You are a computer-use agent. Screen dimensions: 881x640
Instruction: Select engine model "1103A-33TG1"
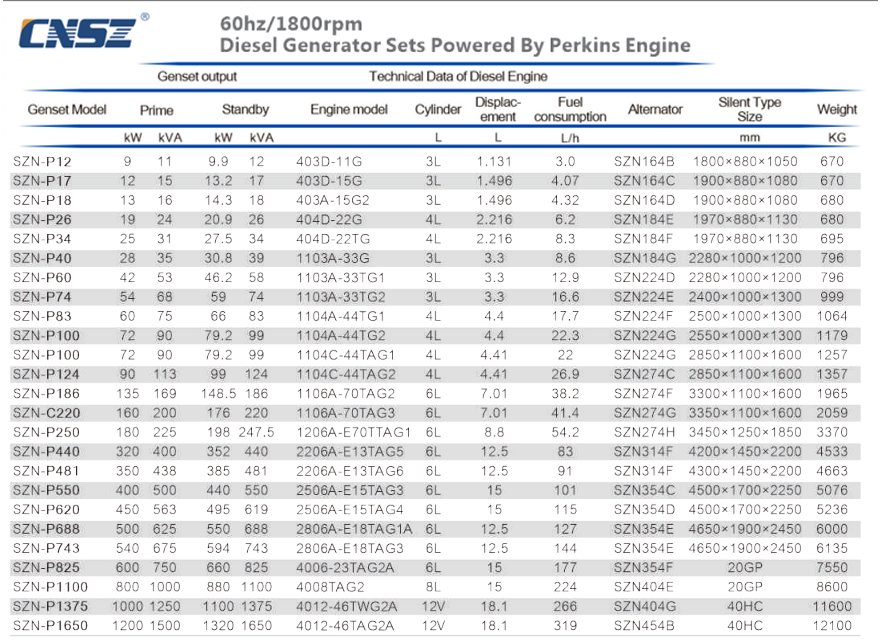tap(340, 278)
